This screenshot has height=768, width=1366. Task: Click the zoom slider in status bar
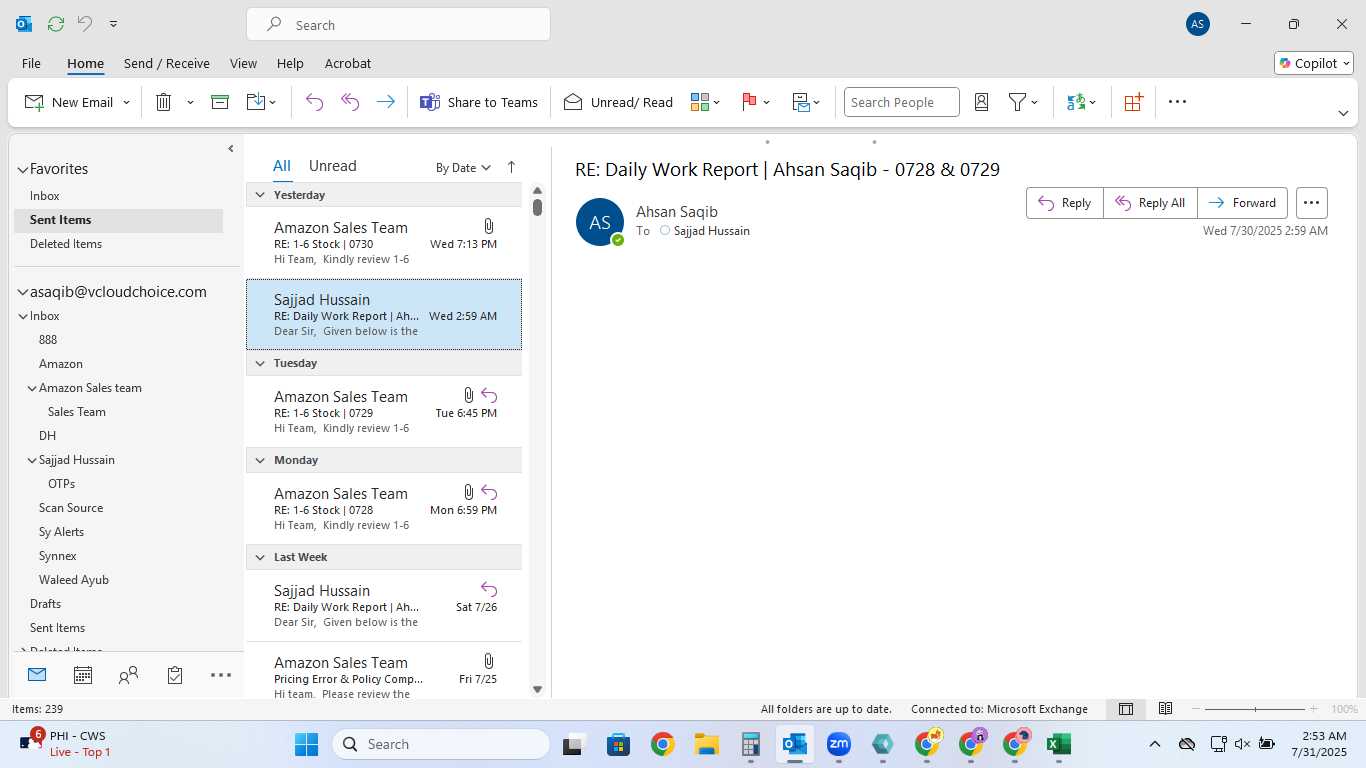pos(1255,709)
